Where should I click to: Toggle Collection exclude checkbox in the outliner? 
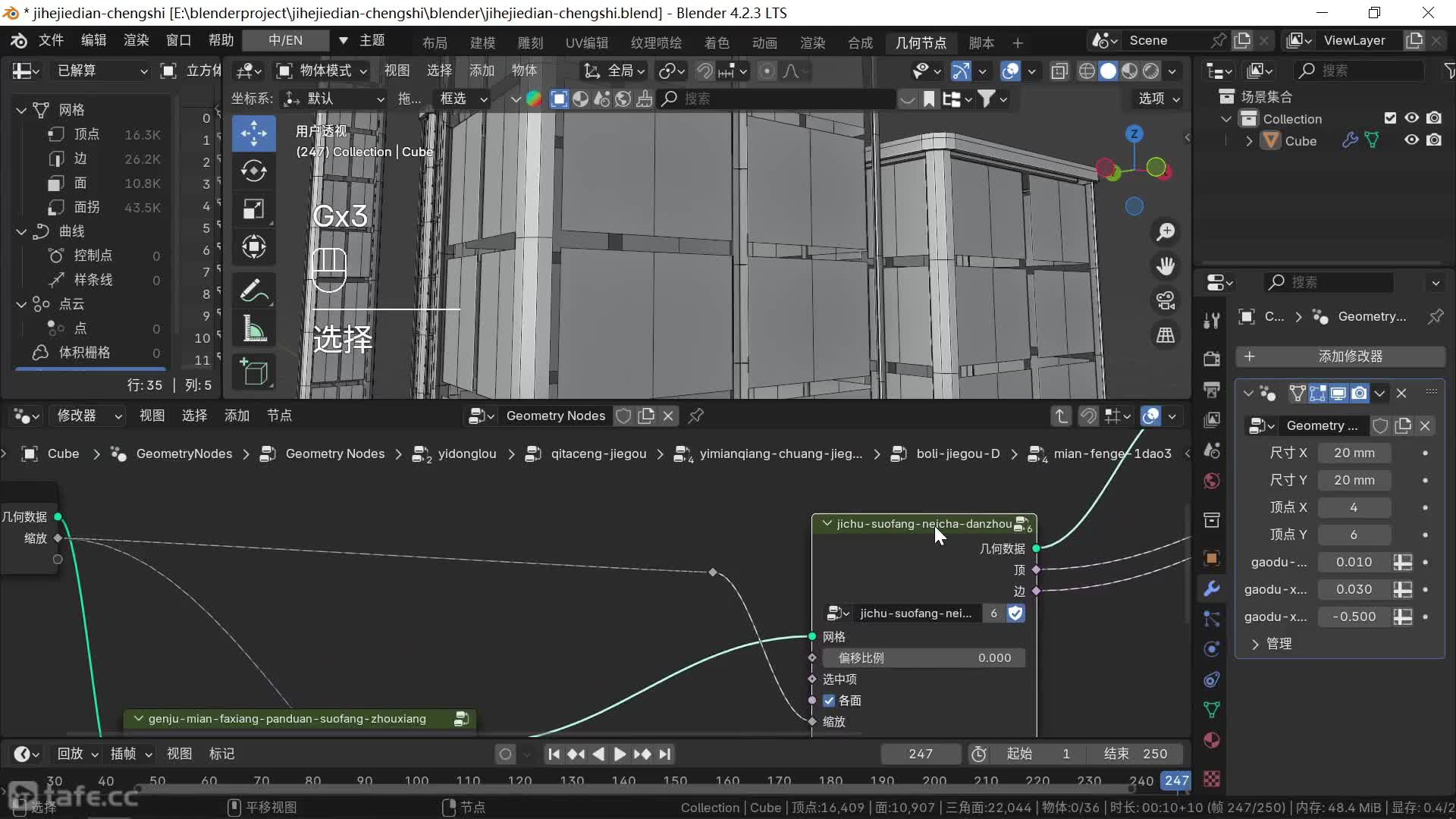(x=1390, y=118)
